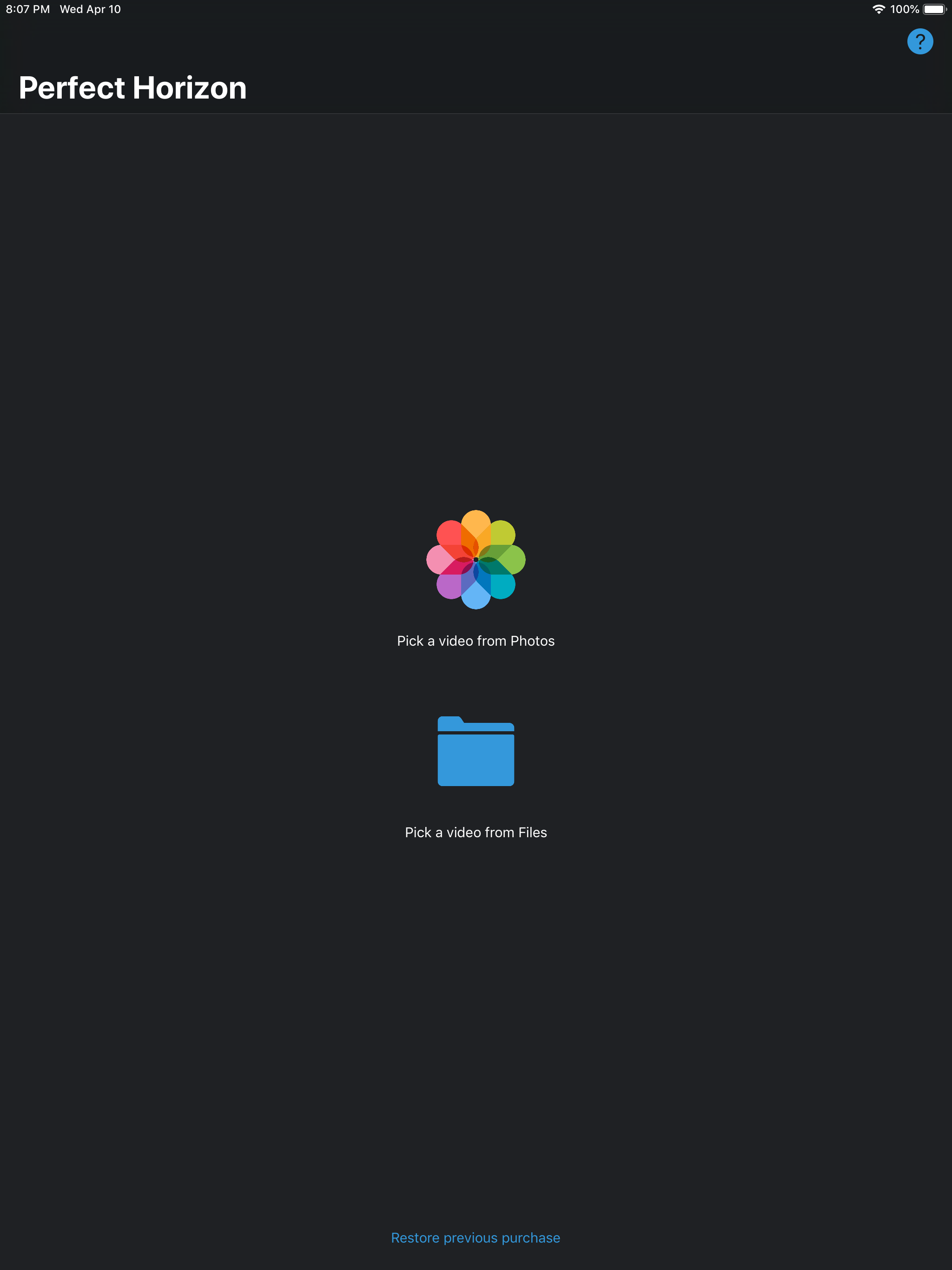Click the orange top petal of Photos icon

tap(476, 523)
